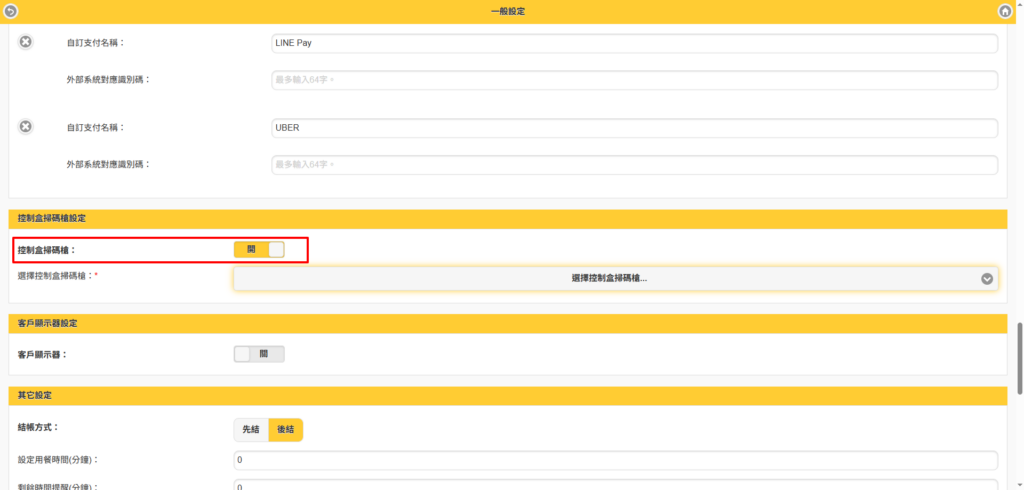This screenshot has height=490, width=1024.
Task: Open the 選擇控制盒掃碼槍 dropdown
Action: tap(615, 278)
